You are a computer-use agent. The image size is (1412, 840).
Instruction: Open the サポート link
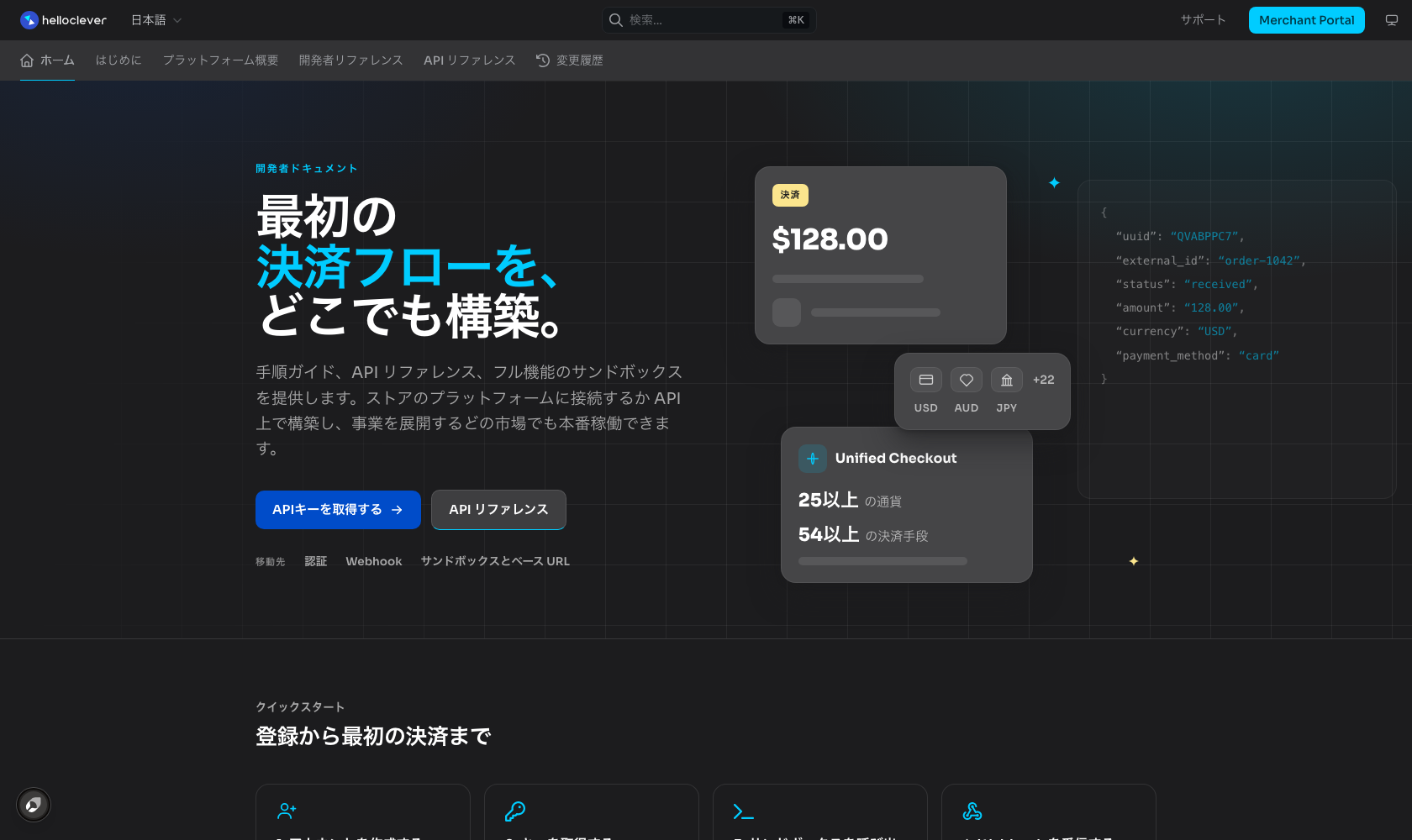(x=1203, y=20)
